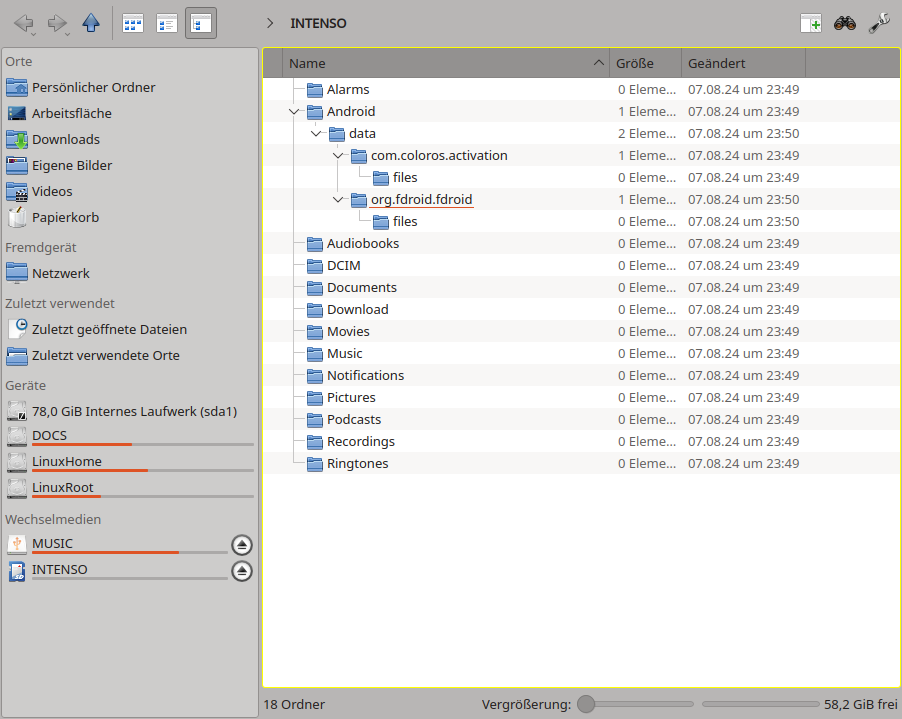Click the binoculars search icon
The width and height of the screenshot is (902, 719).
coord(845,23)
